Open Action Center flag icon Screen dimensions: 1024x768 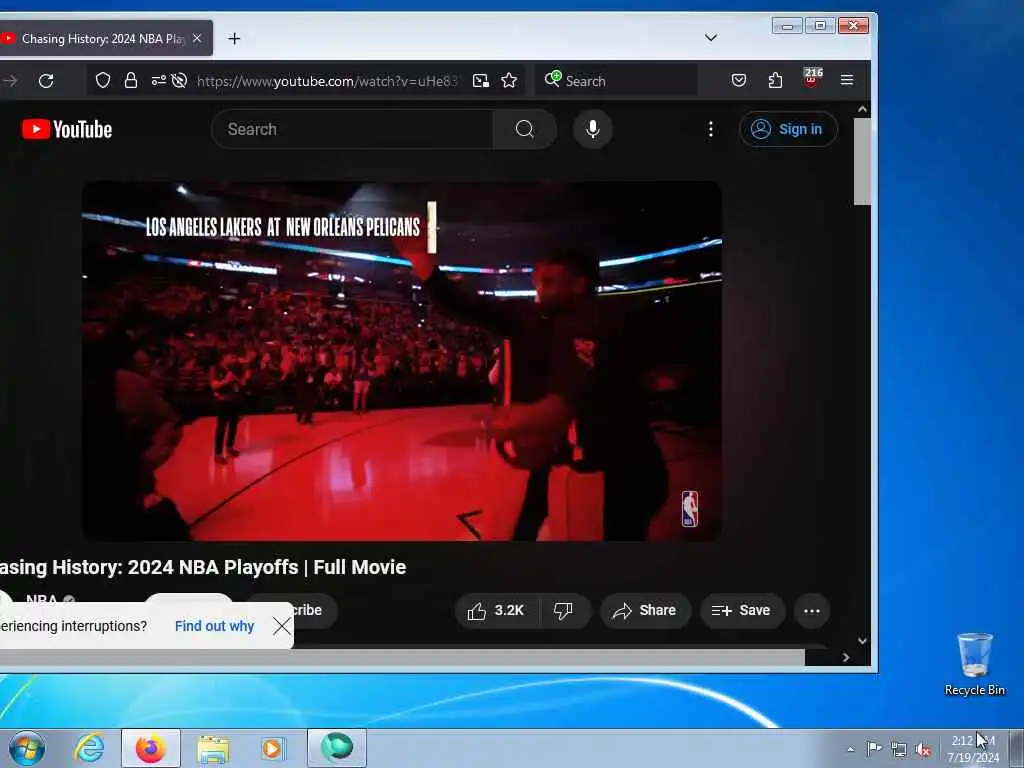coord(874,749)
